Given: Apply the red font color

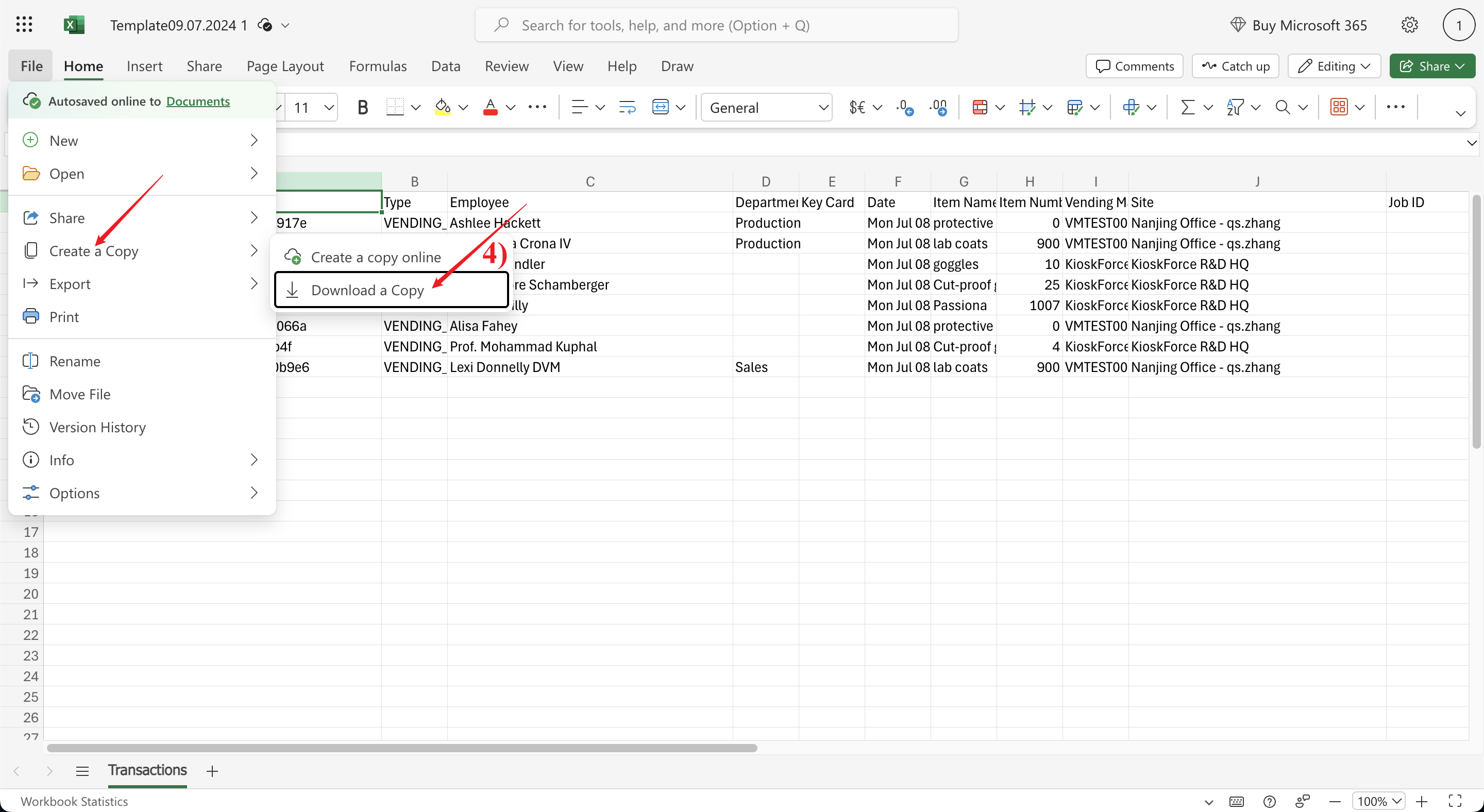Looking at the screenshot, I should 490,107.
